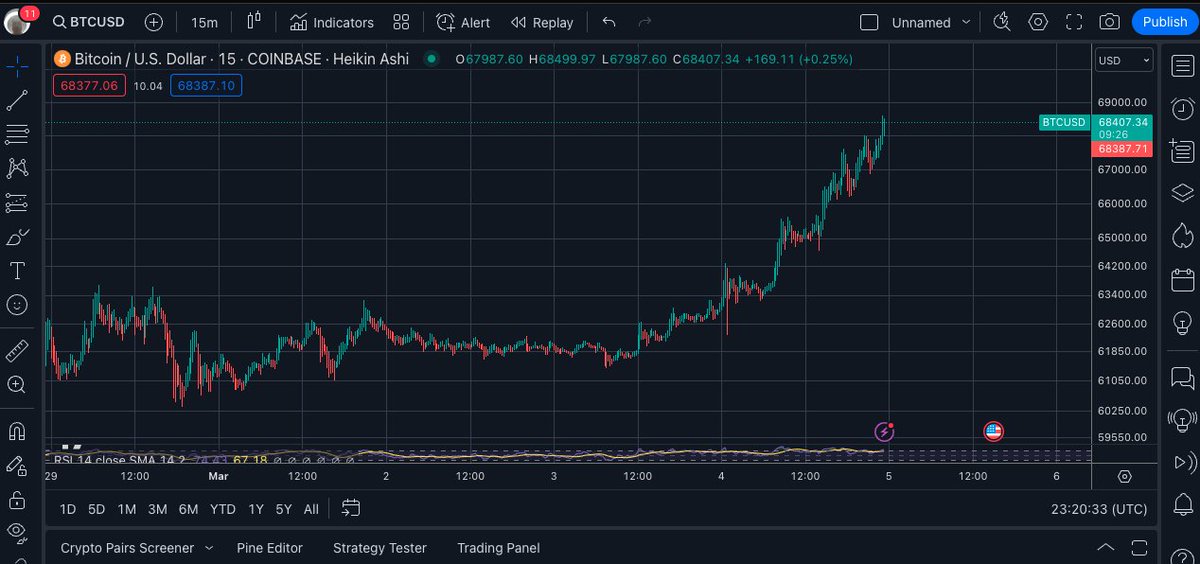This screenshot has width=1200, height=564.
Task: Open timezone menu at 23:20:33 (UTC)
Action: (1099, 509)
